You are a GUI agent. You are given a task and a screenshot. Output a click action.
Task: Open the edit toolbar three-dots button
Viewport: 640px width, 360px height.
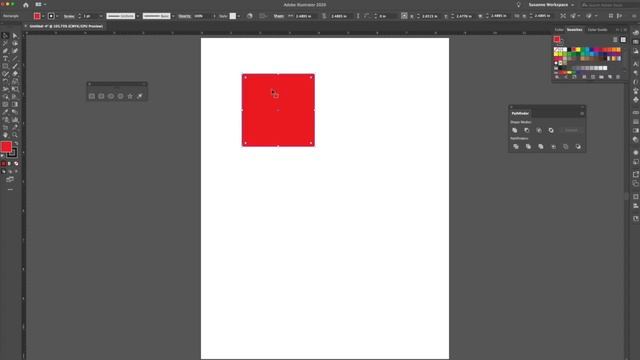pyautogui.click(x=10, y=189)
